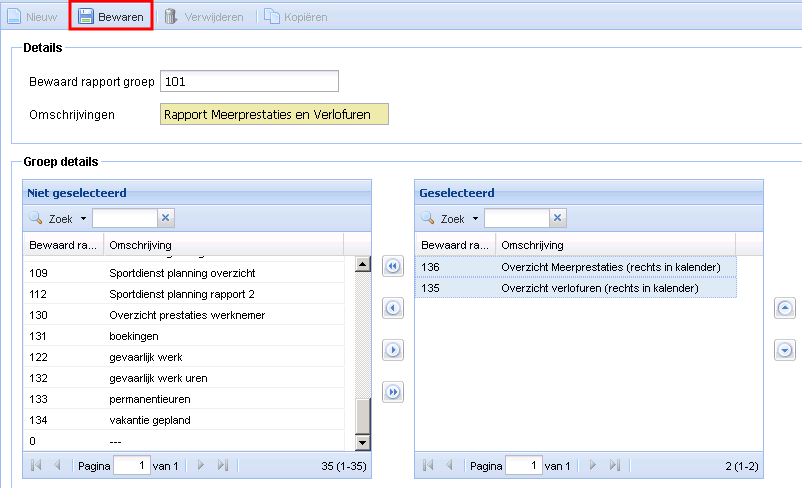The height and width of the screenshot is (488, 802).
Task: Move all items to Geselecteerd list
Action: (393, 392)
